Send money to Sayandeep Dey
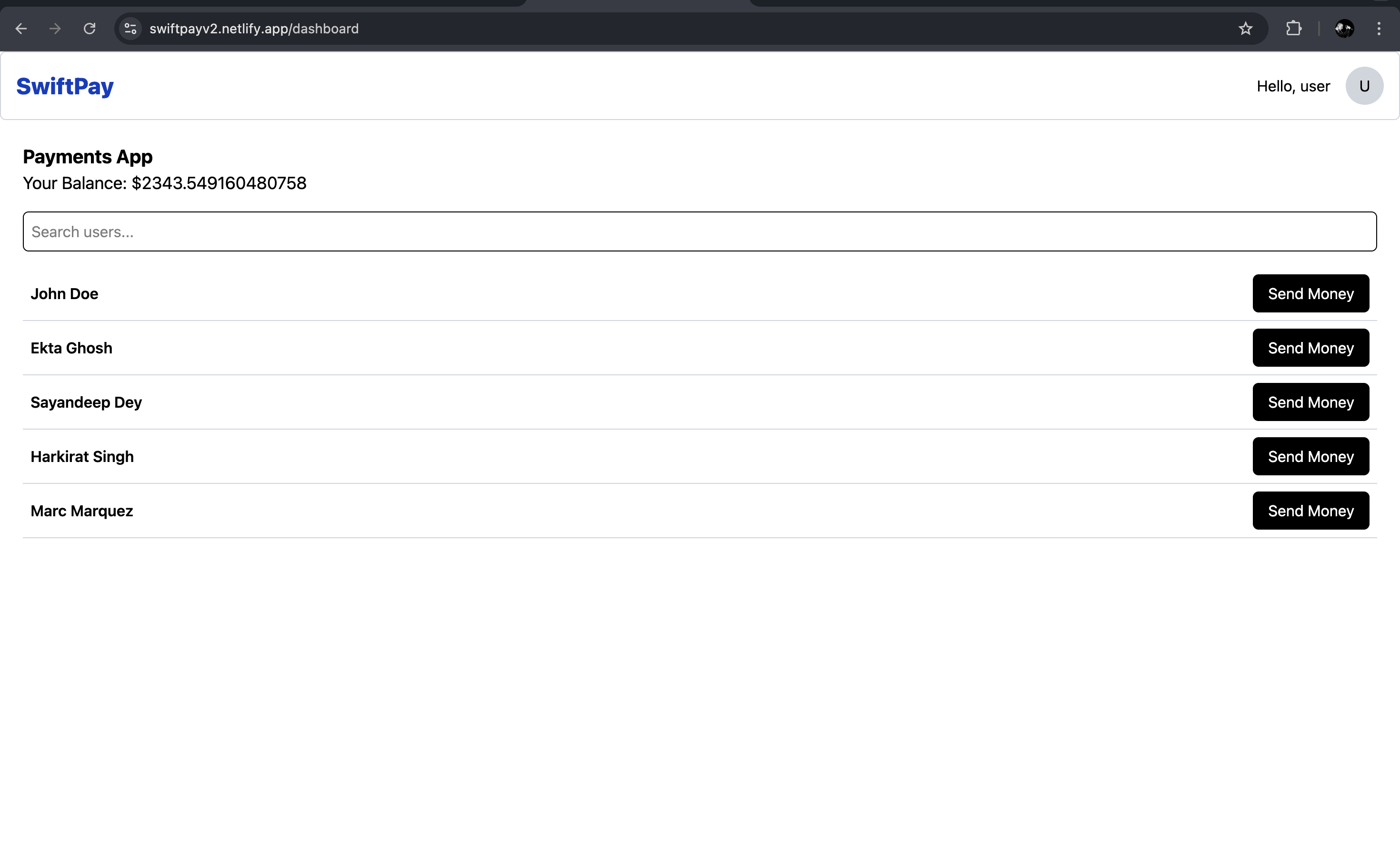The height and width of the screenshot is (843, 1400). point(1310,402)
